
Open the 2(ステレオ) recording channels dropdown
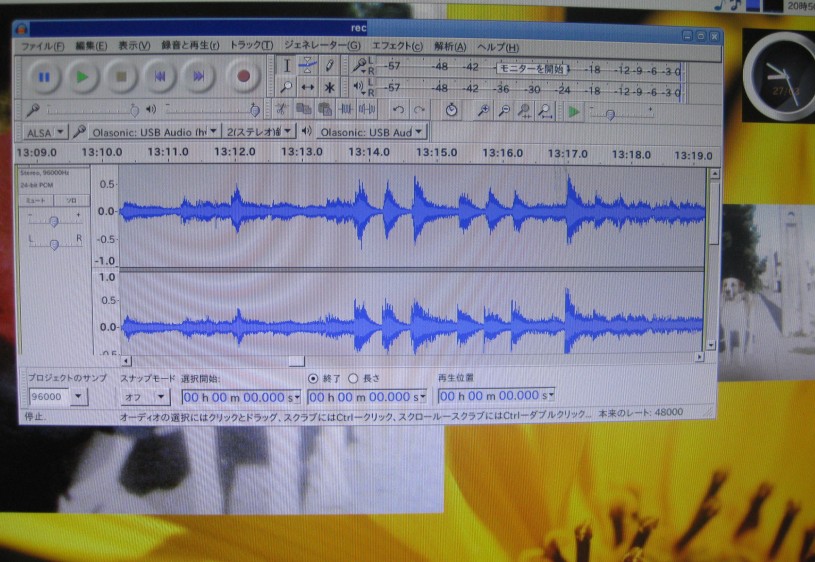point(259,132)
